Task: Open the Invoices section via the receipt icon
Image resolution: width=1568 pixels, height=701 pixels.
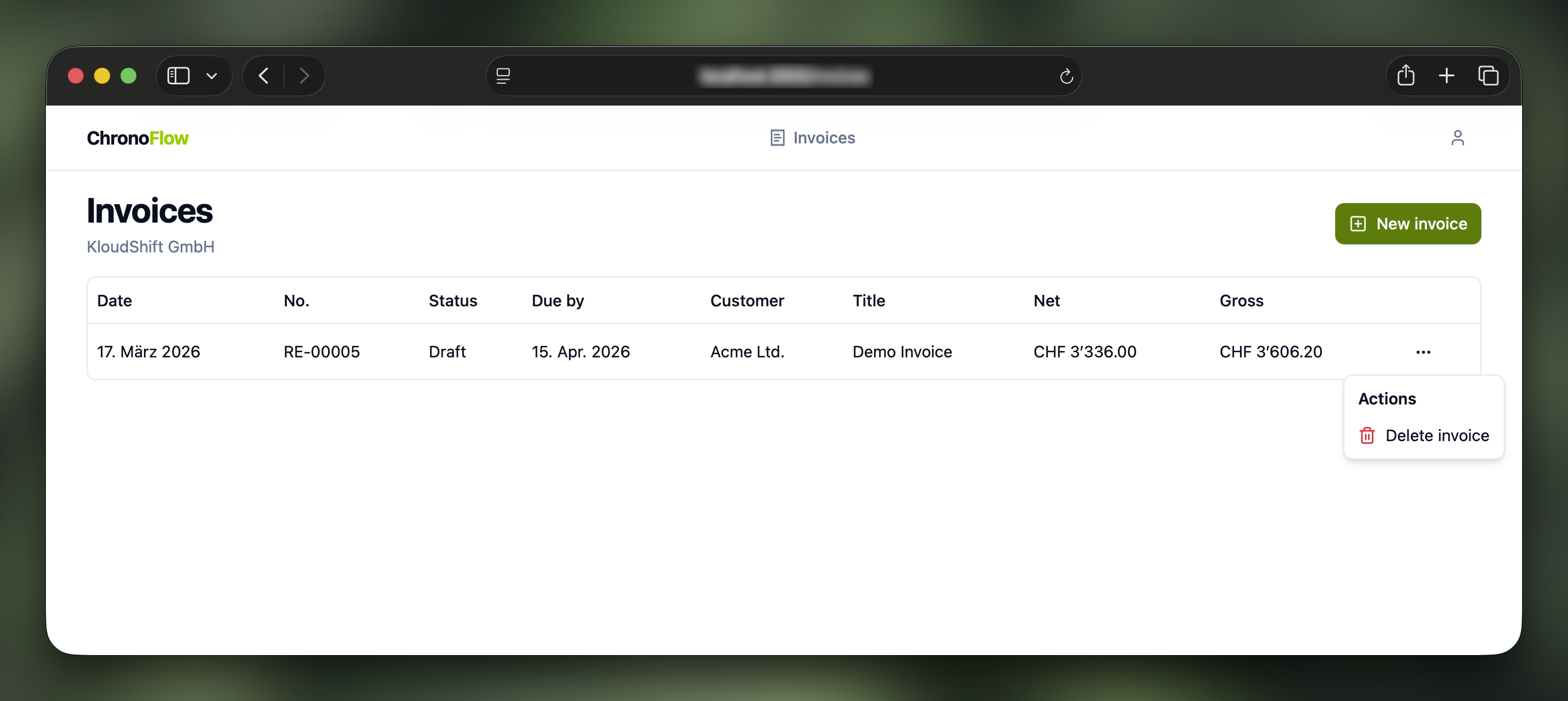Action: [x=777, y=138]
